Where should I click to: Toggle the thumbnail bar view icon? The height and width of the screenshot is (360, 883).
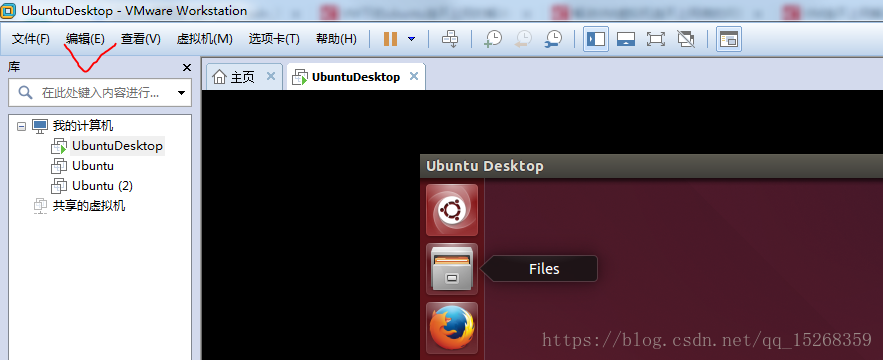coord(626,39)
